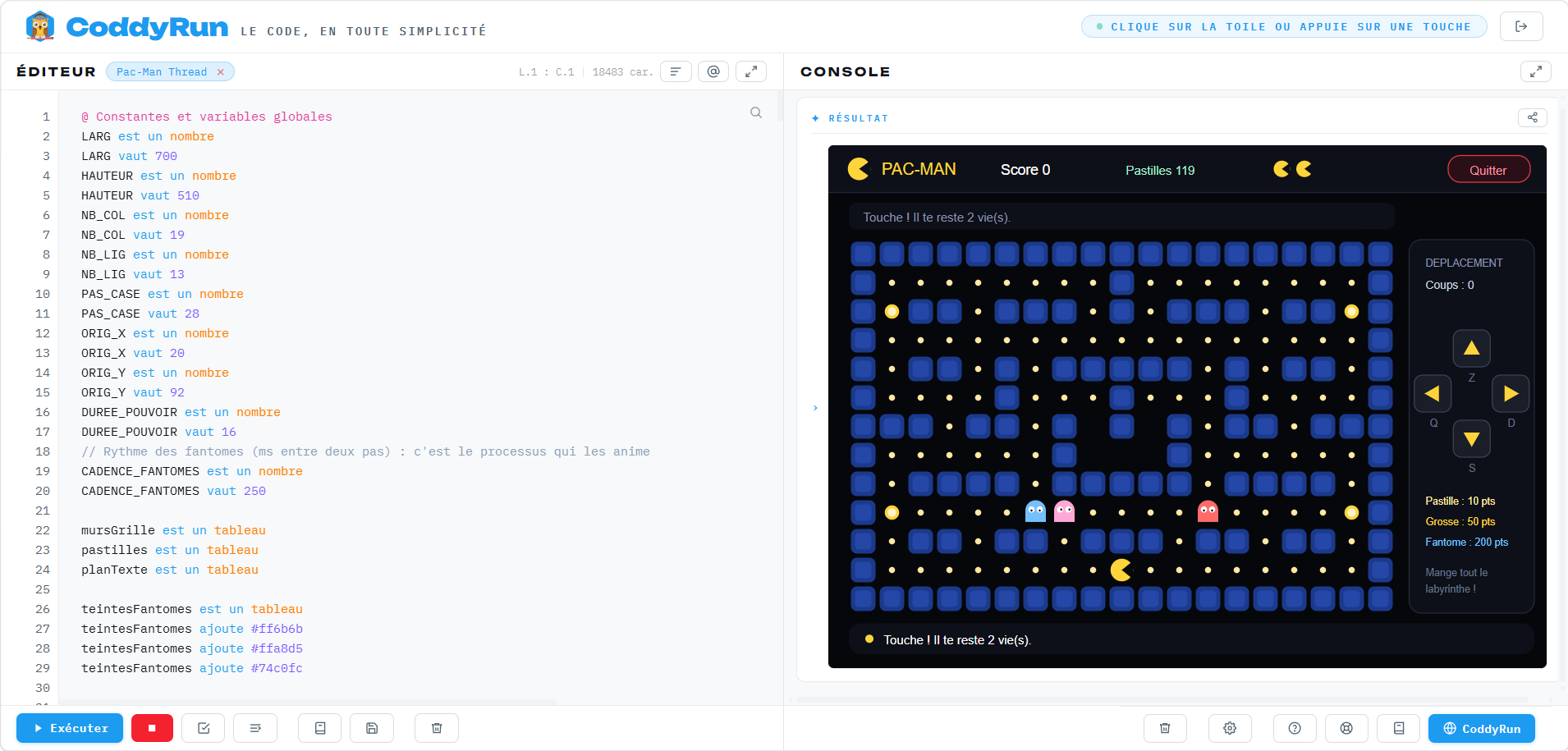Image resolution: width=1568 pixels, height=751 pixels.
Task: Open the book icon in the editor toolbar
Action: pyautogui.click(x=320, y=728)
